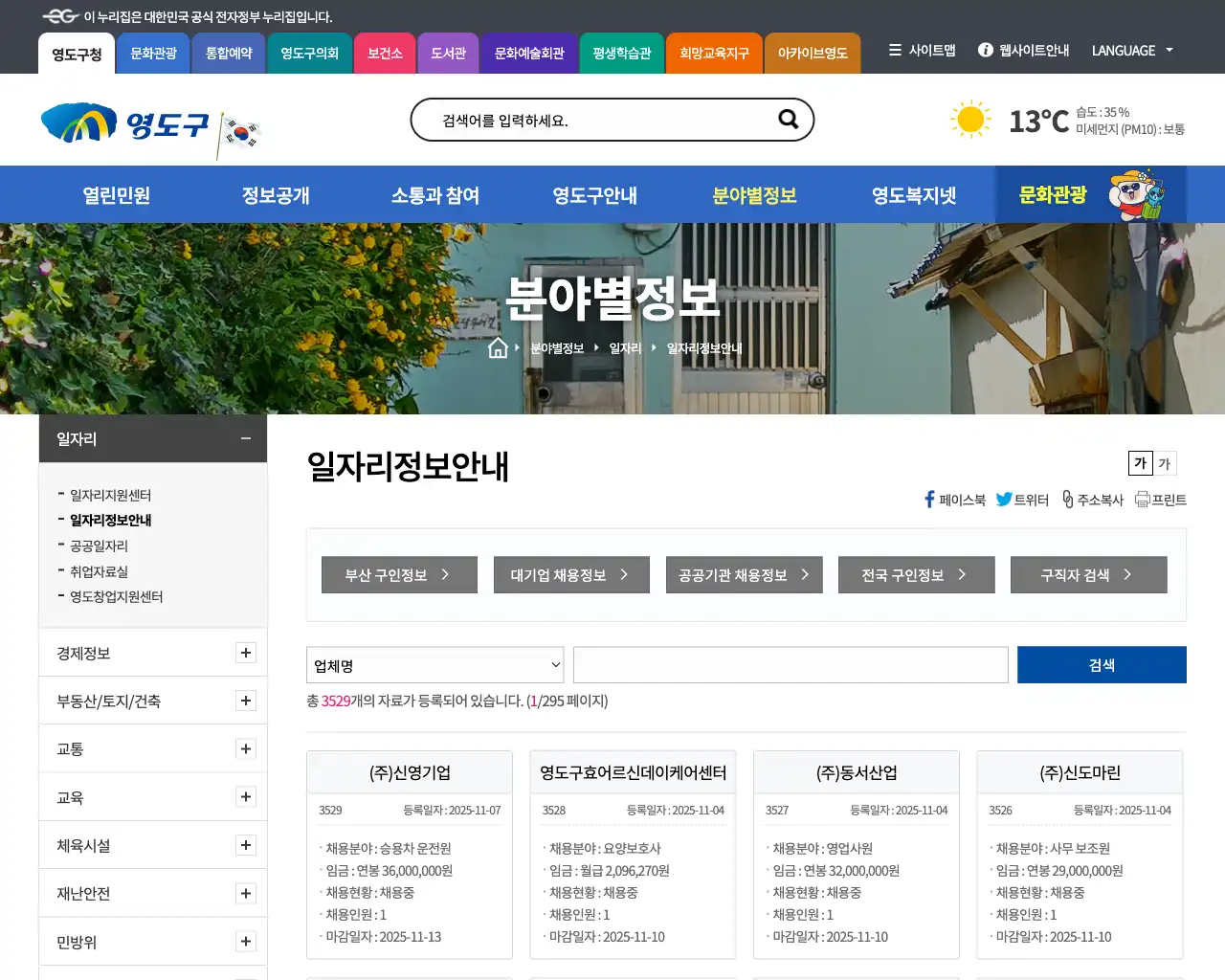Image resolution: width=1225 pixels, height=980 pixels.
Task: Share page via Twitter icon
Action: [x=1005, y=499]
